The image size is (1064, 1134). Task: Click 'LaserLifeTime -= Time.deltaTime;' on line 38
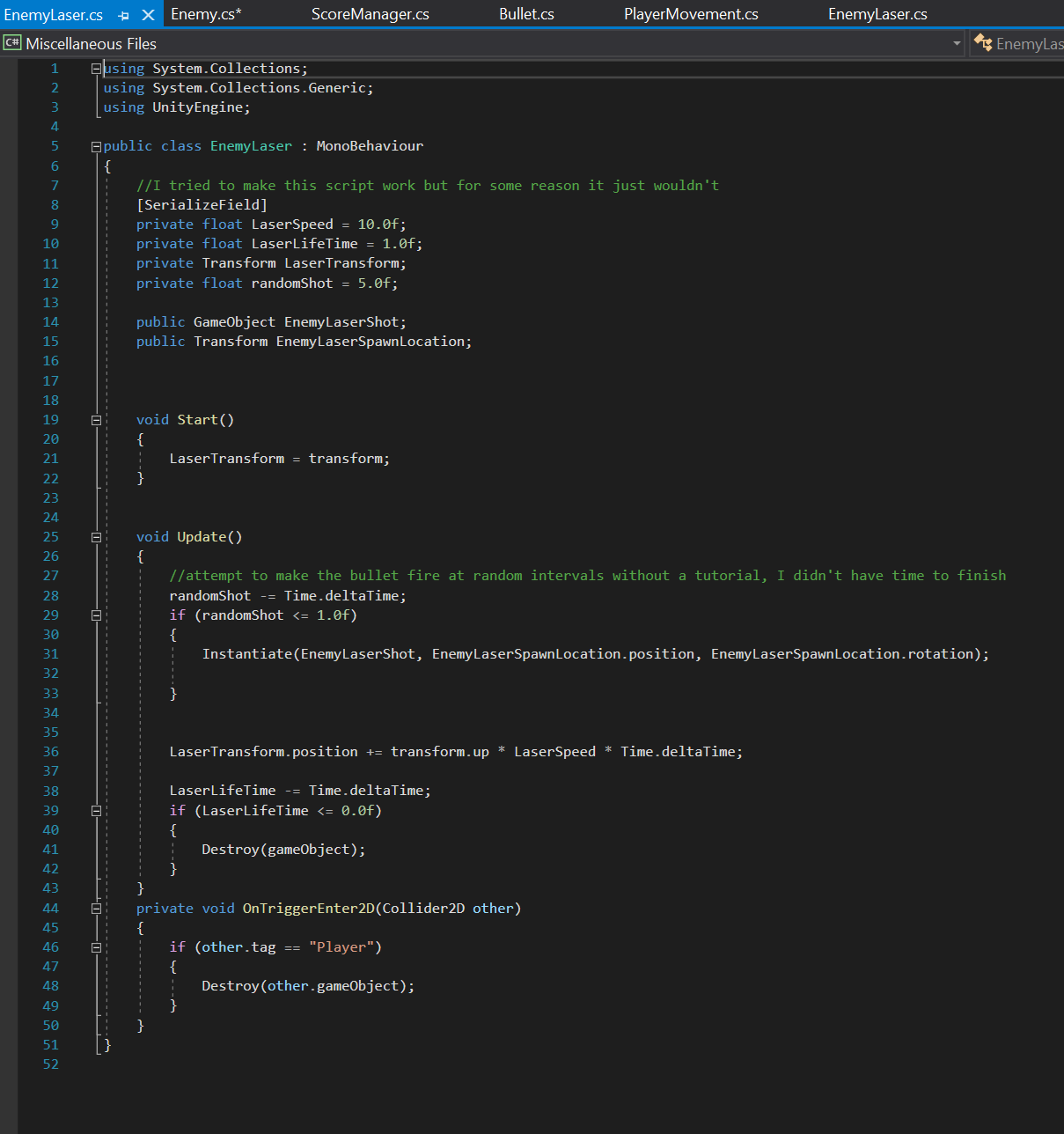(x=300, y=790)
